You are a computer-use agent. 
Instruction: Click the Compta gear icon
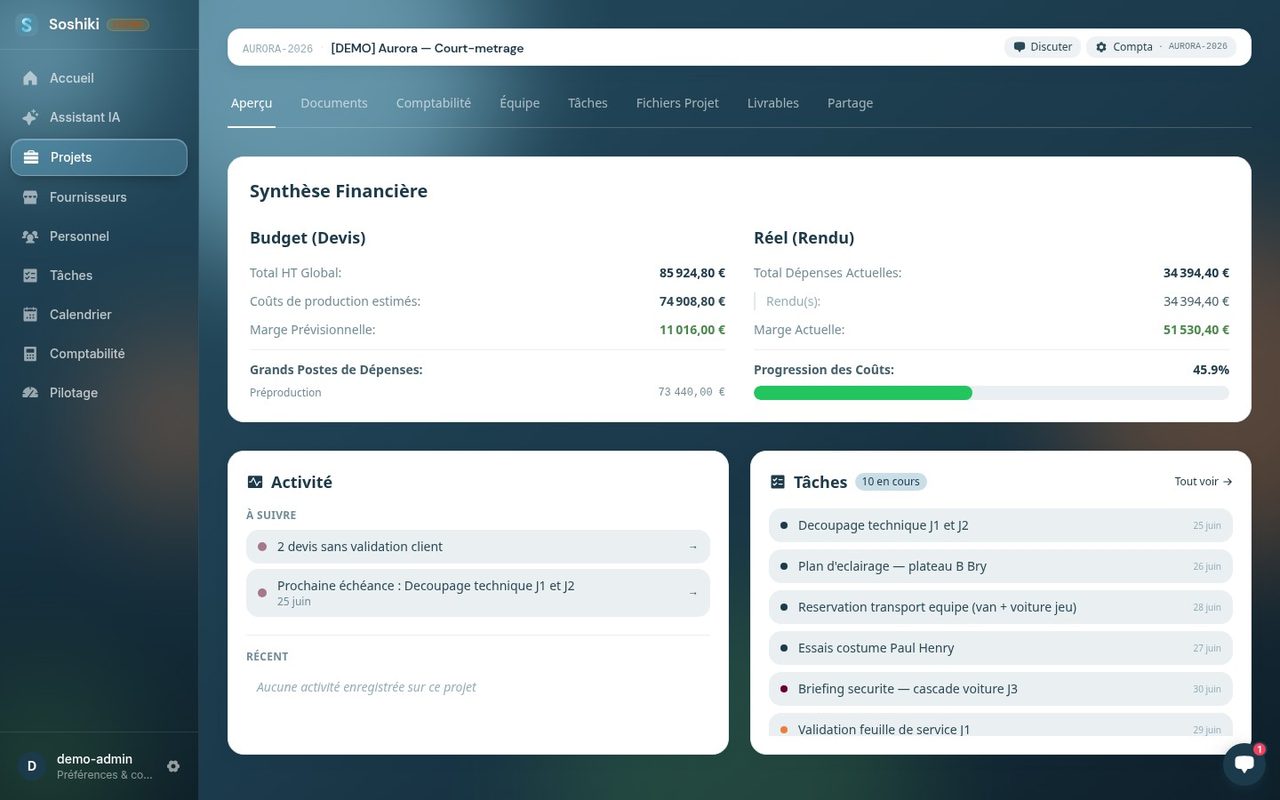(1101, 47)
